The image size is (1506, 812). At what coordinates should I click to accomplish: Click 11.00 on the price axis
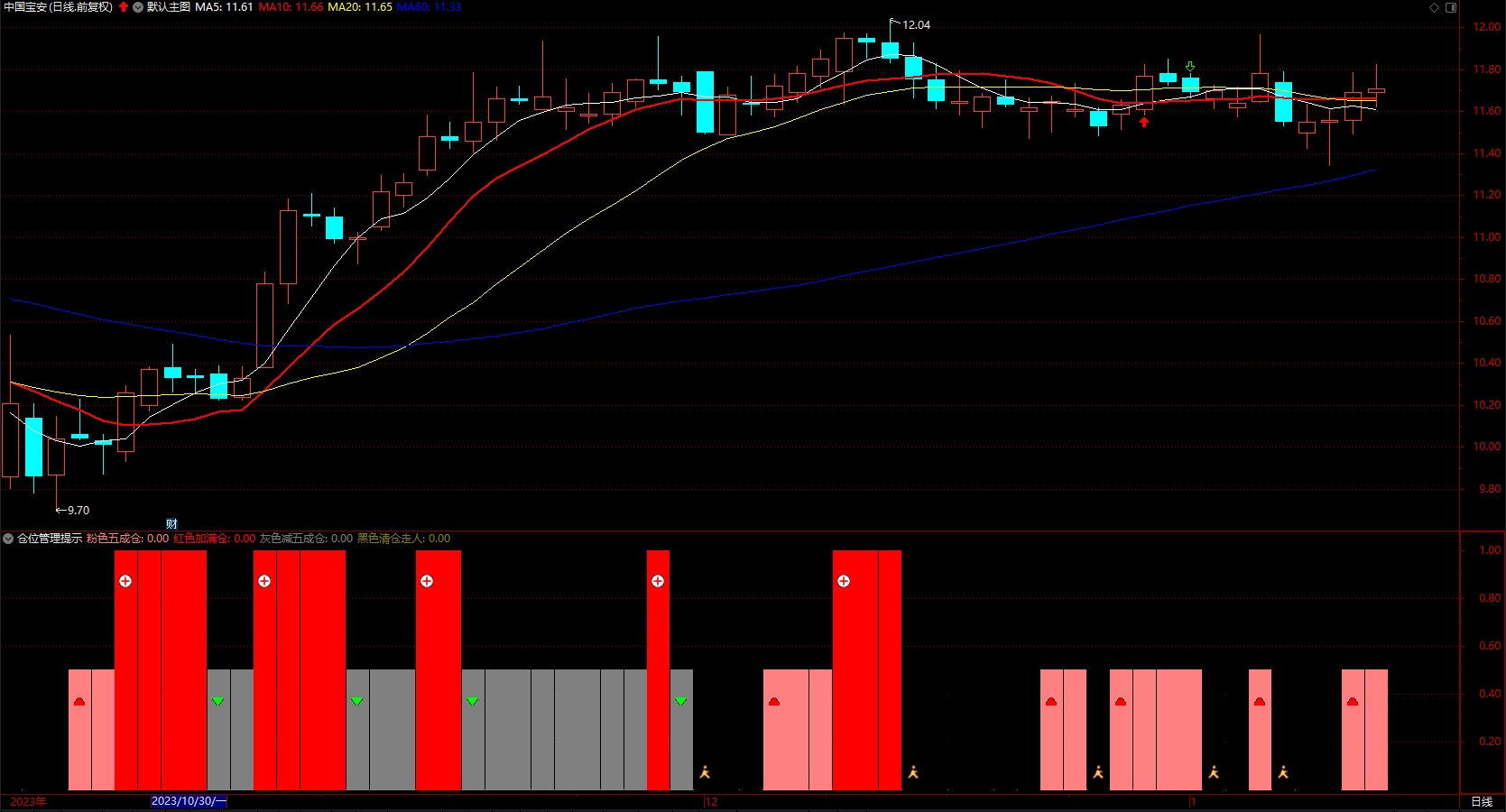1487,237
